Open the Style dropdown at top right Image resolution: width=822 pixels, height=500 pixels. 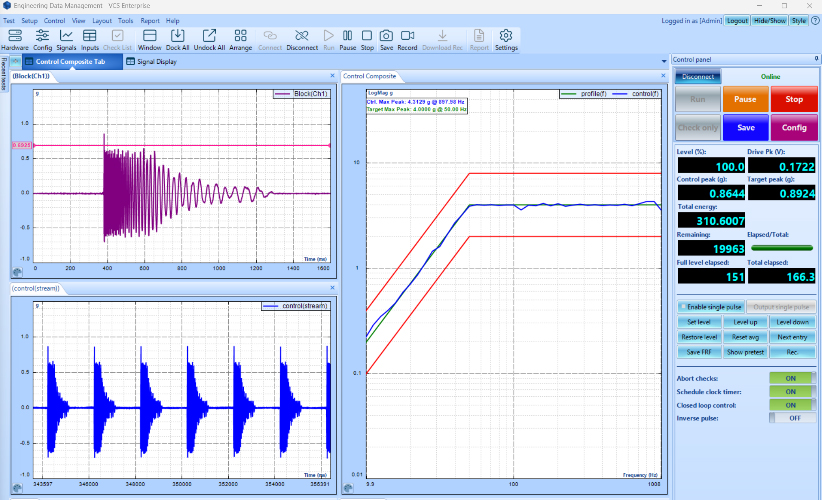799,20
